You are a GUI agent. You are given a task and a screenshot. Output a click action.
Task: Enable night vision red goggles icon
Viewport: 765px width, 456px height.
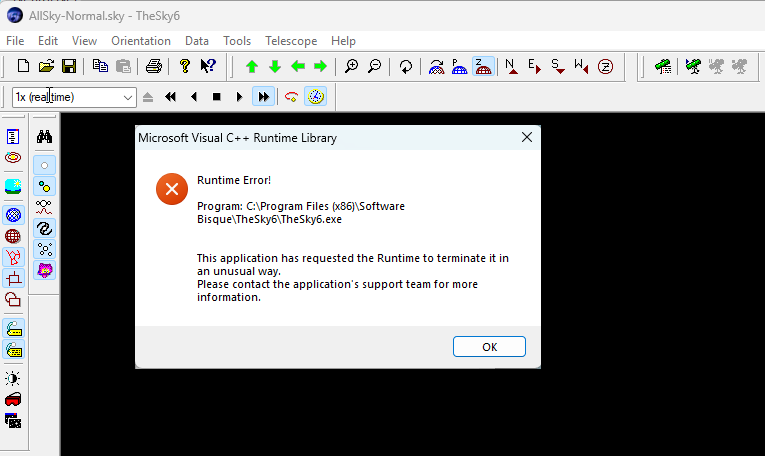click(13, 399)
